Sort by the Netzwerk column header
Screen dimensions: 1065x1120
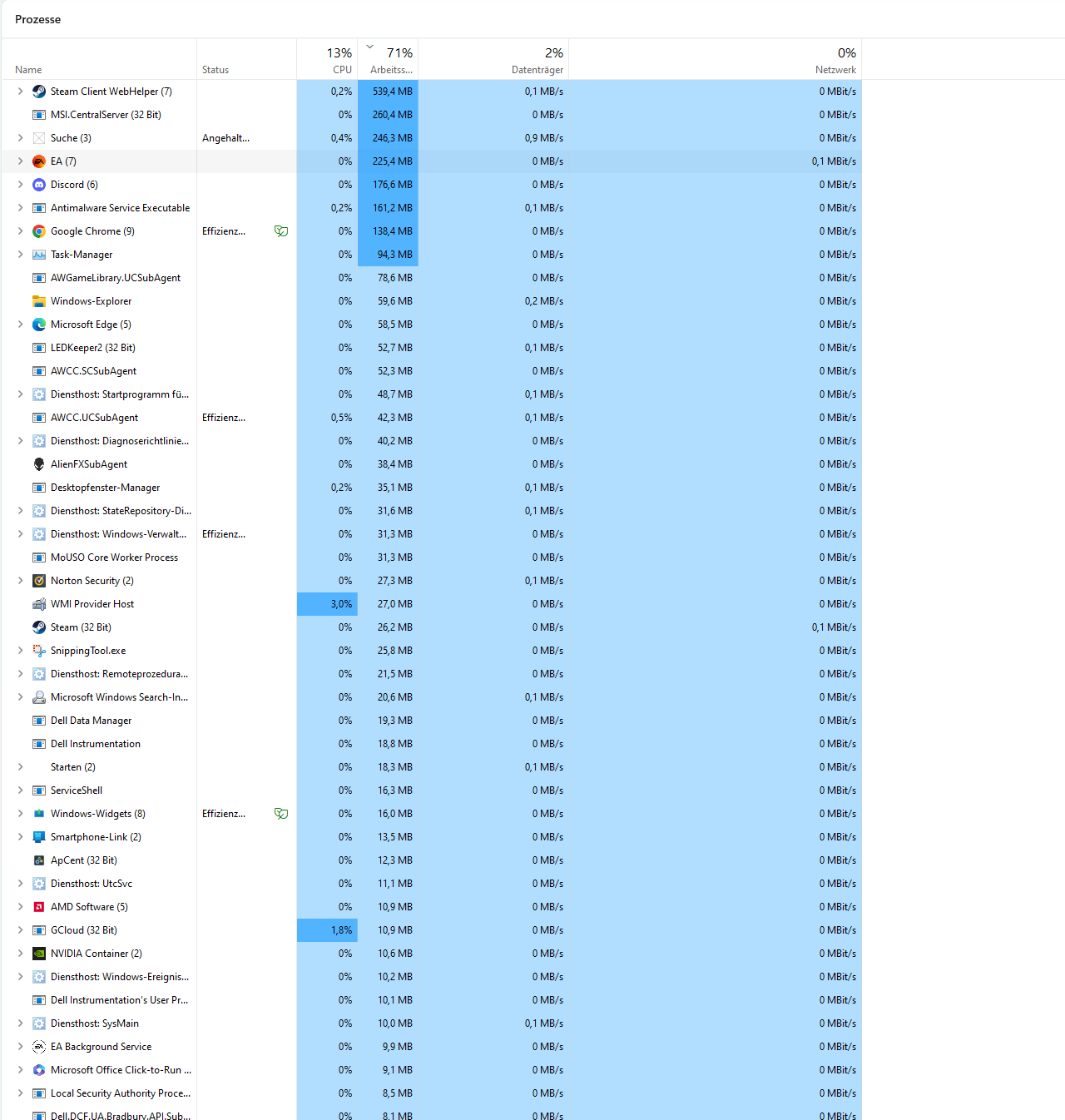point(716,59)
